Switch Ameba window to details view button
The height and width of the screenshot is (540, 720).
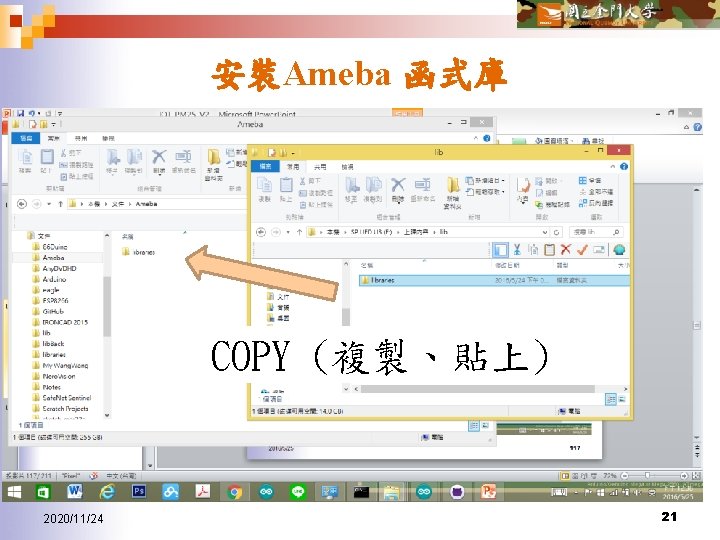473,425
